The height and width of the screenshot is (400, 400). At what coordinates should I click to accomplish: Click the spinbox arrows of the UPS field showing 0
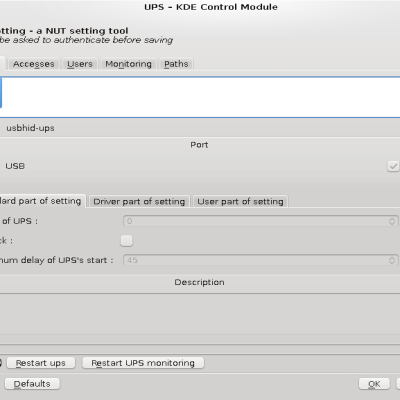pos(392,221)
